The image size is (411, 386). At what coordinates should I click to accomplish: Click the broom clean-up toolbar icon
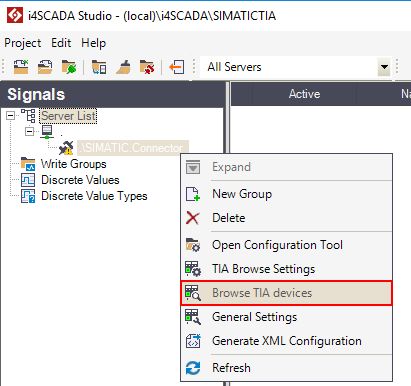pyautogui.click(x=123, y=67)
